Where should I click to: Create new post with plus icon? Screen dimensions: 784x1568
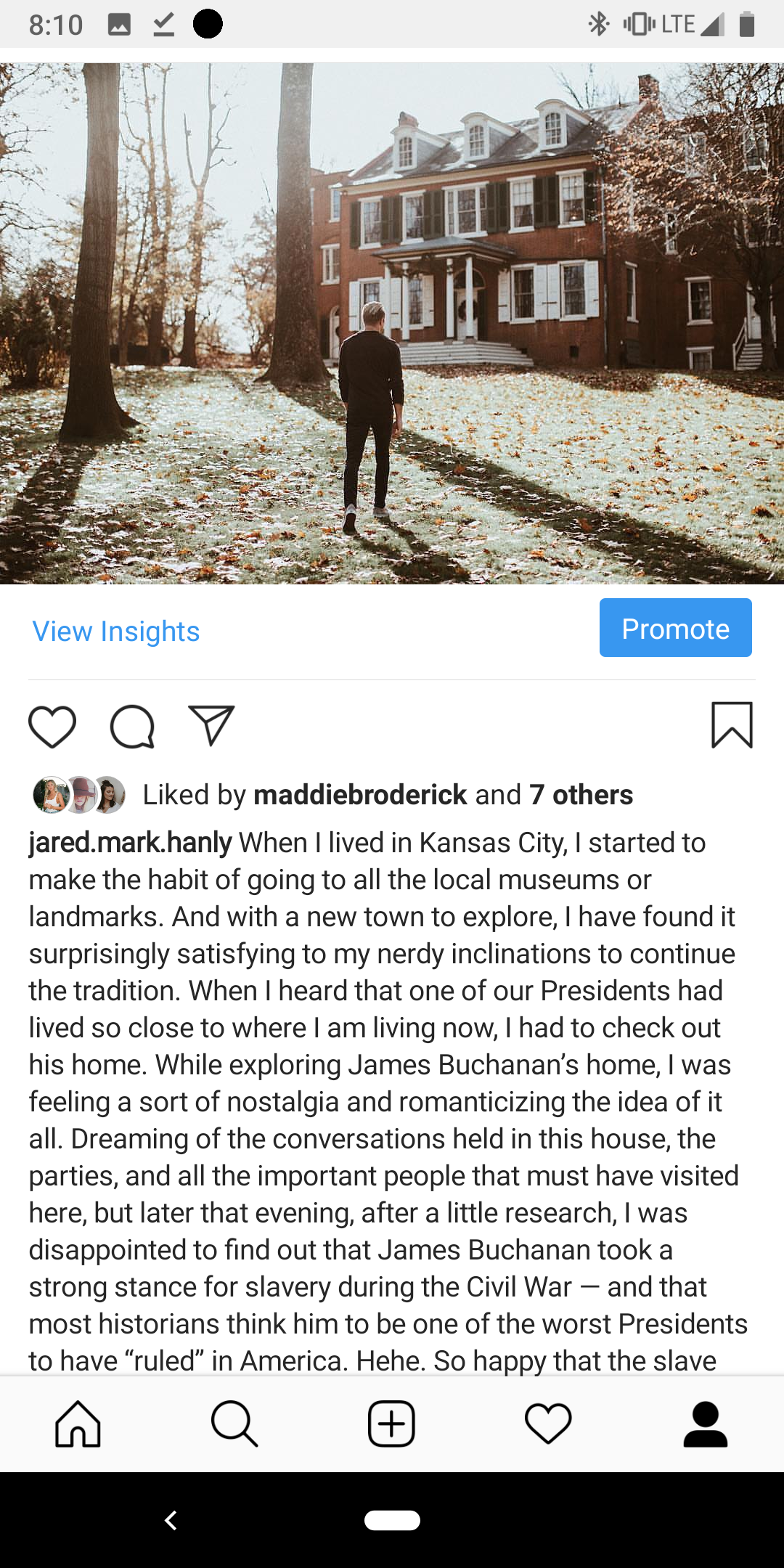coord(391,1424)
